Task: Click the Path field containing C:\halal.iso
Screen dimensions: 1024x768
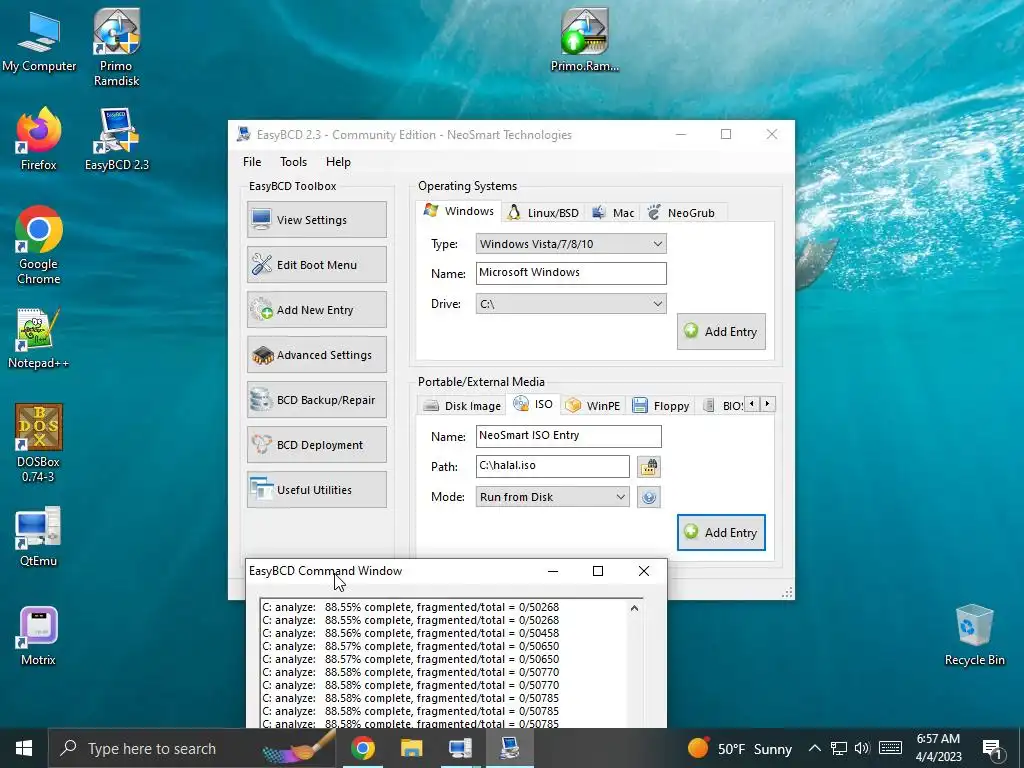Action: 552,466
